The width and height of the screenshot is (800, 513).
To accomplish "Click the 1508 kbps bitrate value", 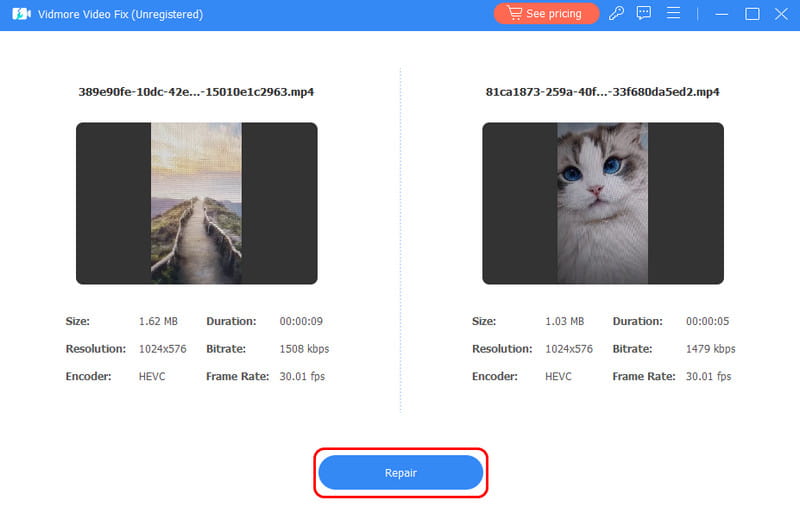I will click(304, 349).
